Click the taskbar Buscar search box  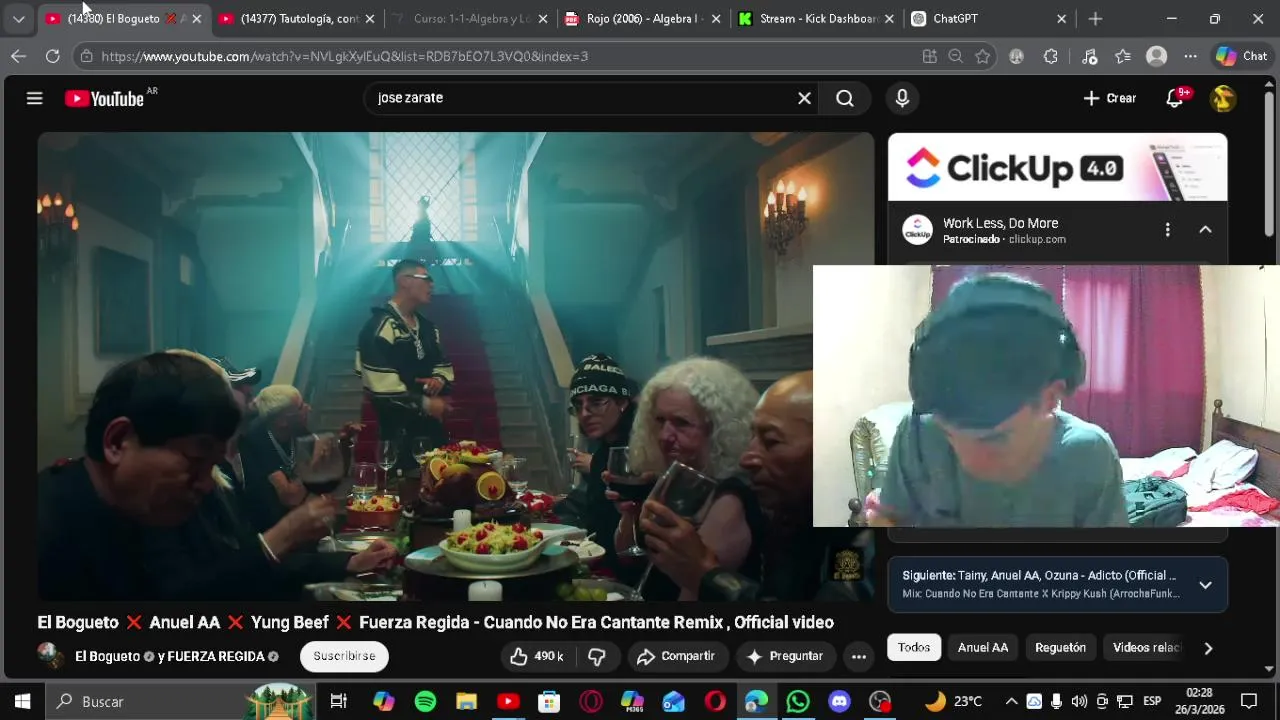point(180,701)
